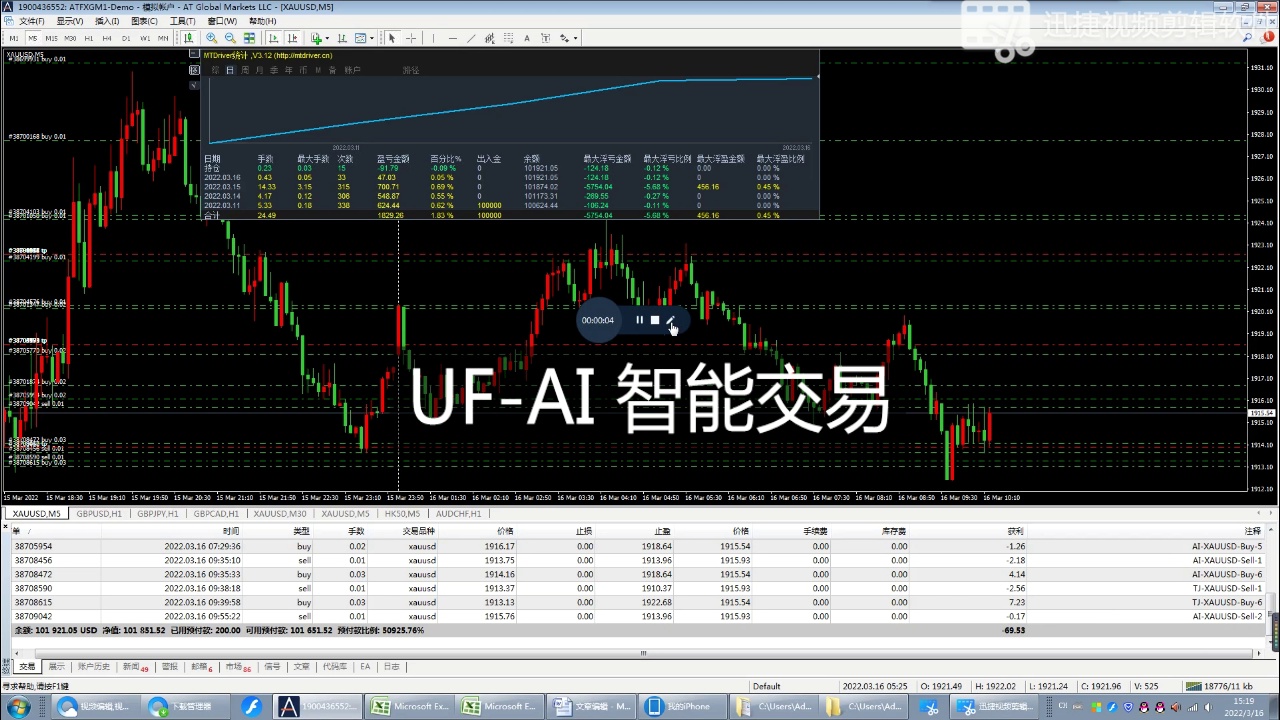Select the trendline drawing tool

click(471, 38)
